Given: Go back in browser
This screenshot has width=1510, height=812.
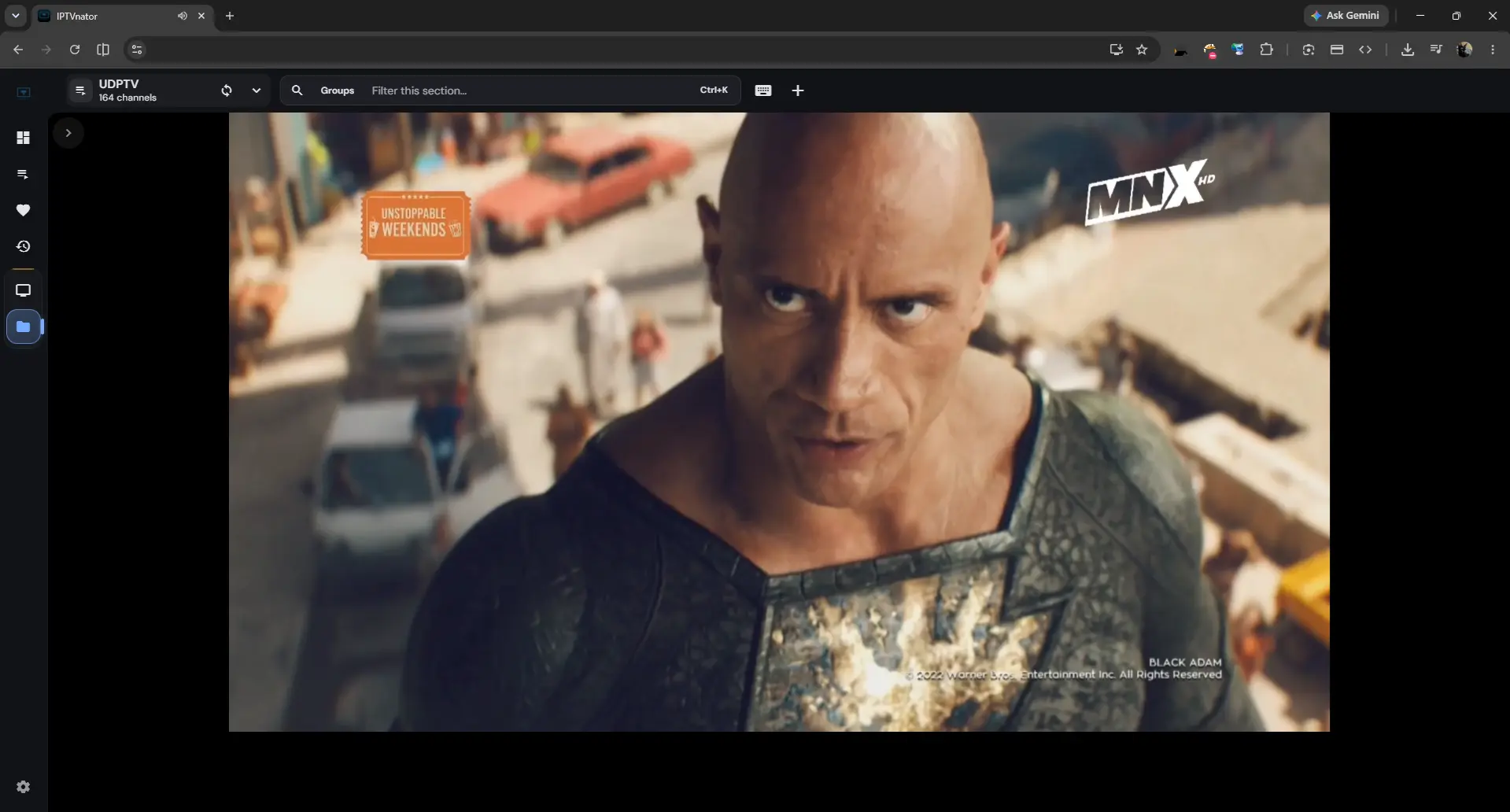Looking at the screenshot, I should 18,50.
